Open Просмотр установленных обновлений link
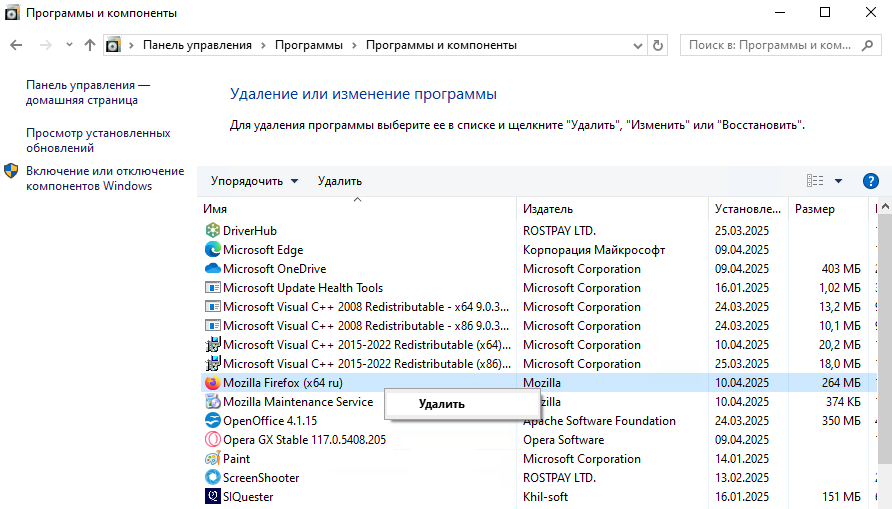 click(98, 140)
